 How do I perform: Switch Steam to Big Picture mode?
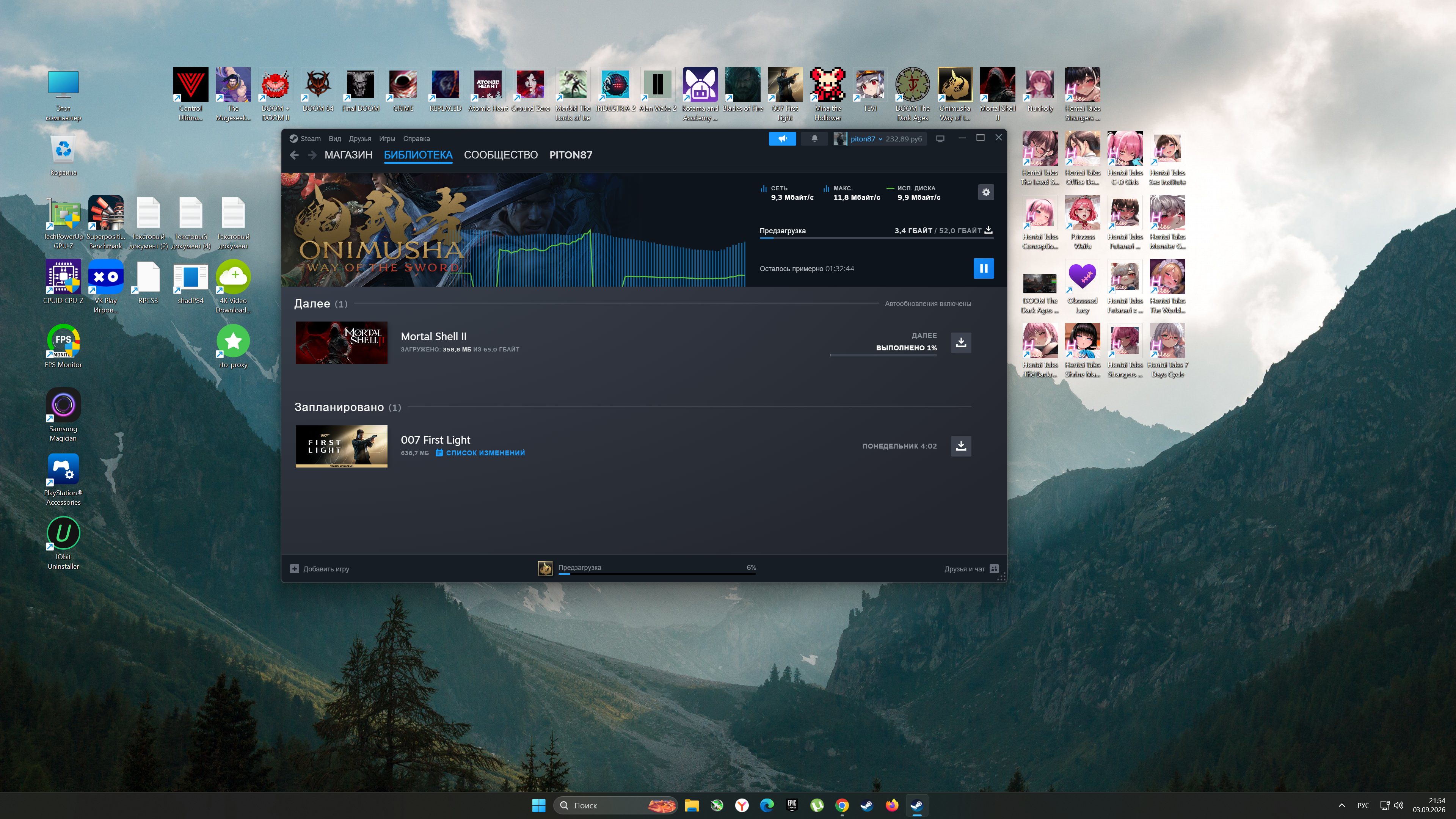coord(940,138)
